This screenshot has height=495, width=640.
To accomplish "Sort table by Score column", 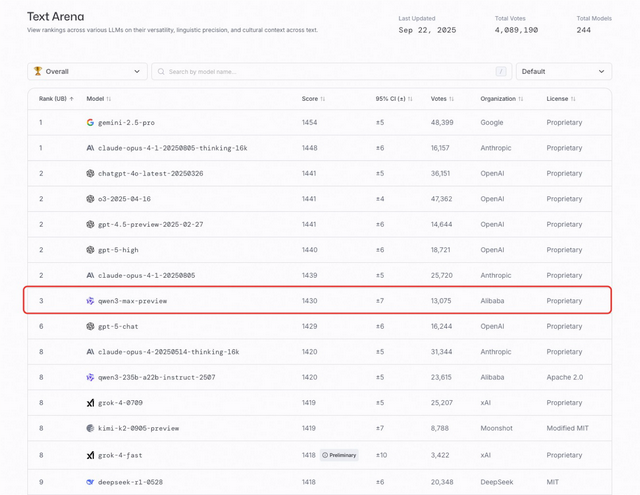I will 313,99.
